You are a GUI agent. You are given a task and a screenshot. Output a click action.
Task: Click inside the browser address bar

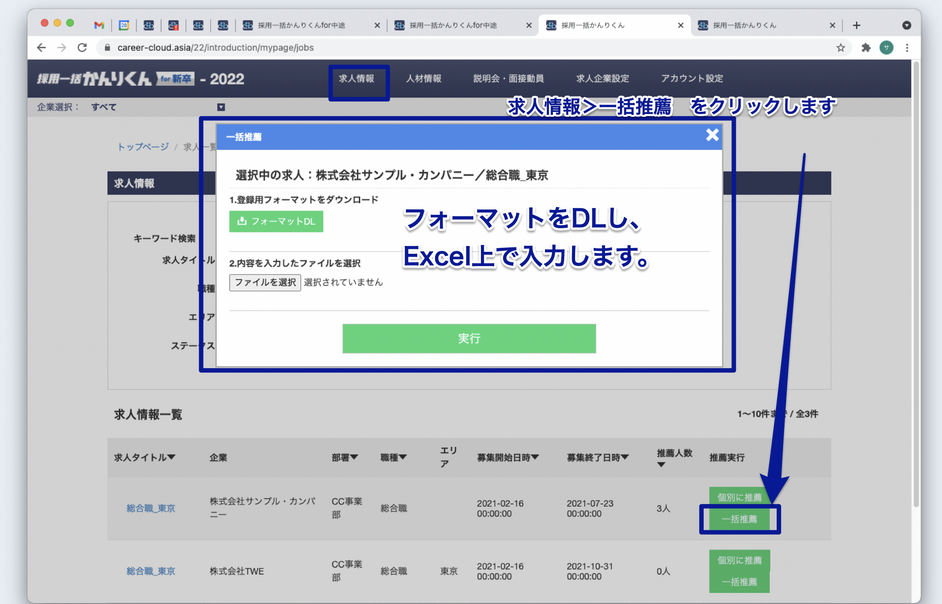pos(300,47)
